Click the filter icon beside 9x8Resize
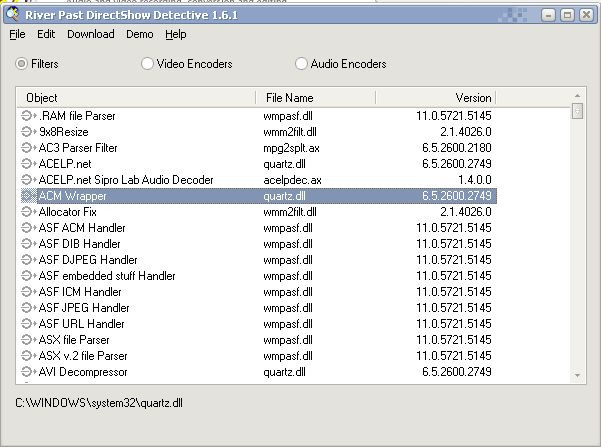601x447 pixels. click(x=29, y=132)
